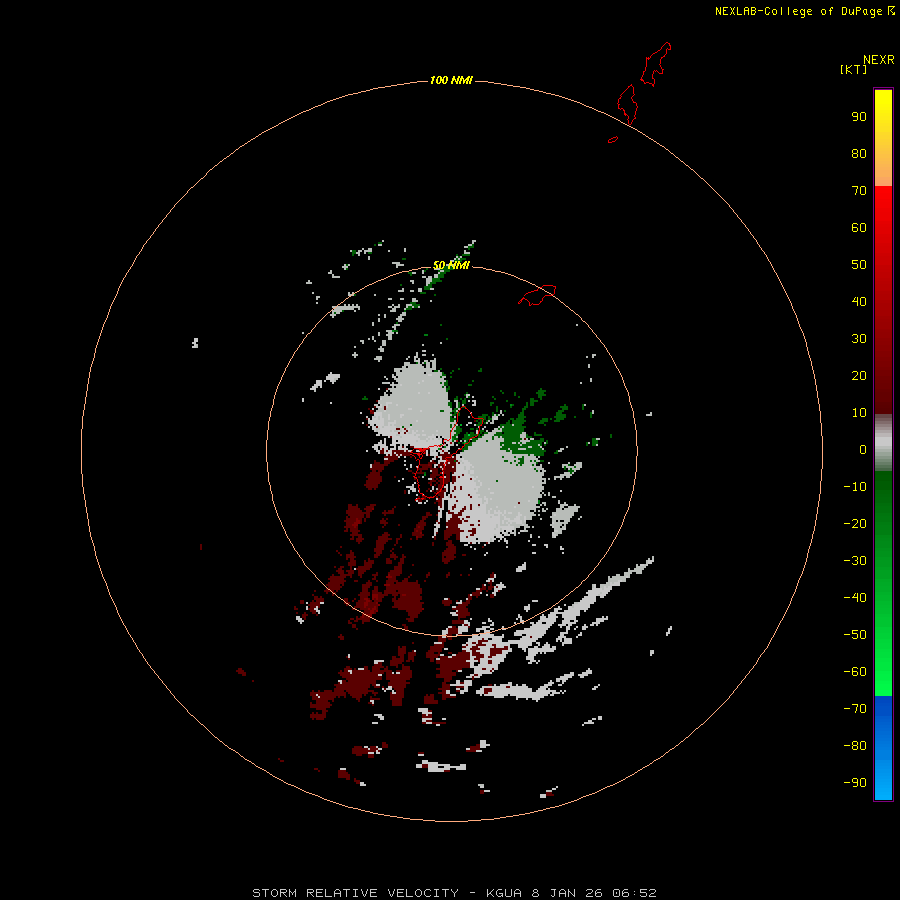Click the 0 knot scale label
Viewport: 900px width, 900px height.
(863, 449)
